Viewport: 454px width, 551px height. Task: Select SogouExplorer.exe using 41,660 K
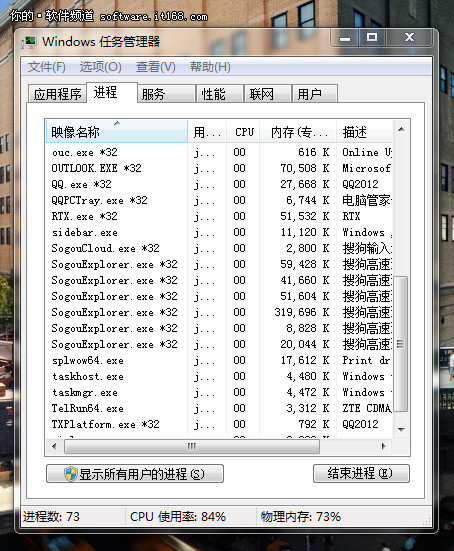(x=219, y=280)
